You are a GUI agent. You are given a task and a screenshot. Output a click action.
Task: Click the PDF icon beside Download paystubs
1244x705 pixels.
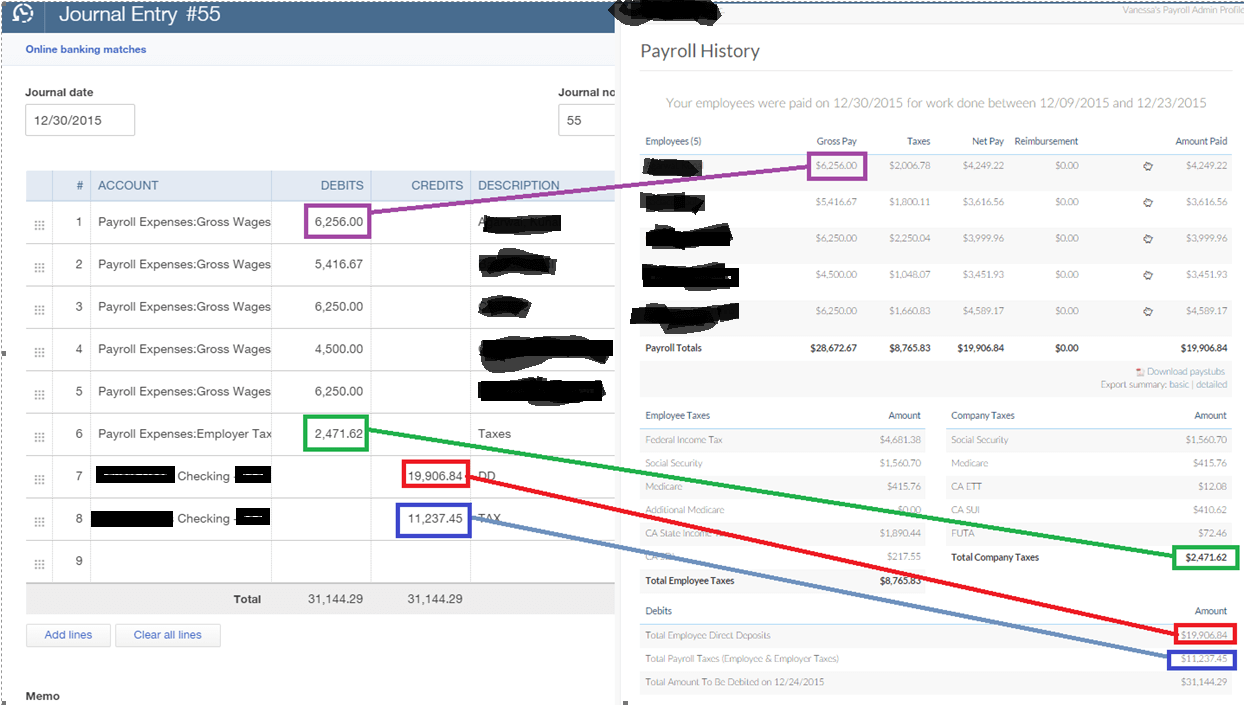[x=1140, y=372]
